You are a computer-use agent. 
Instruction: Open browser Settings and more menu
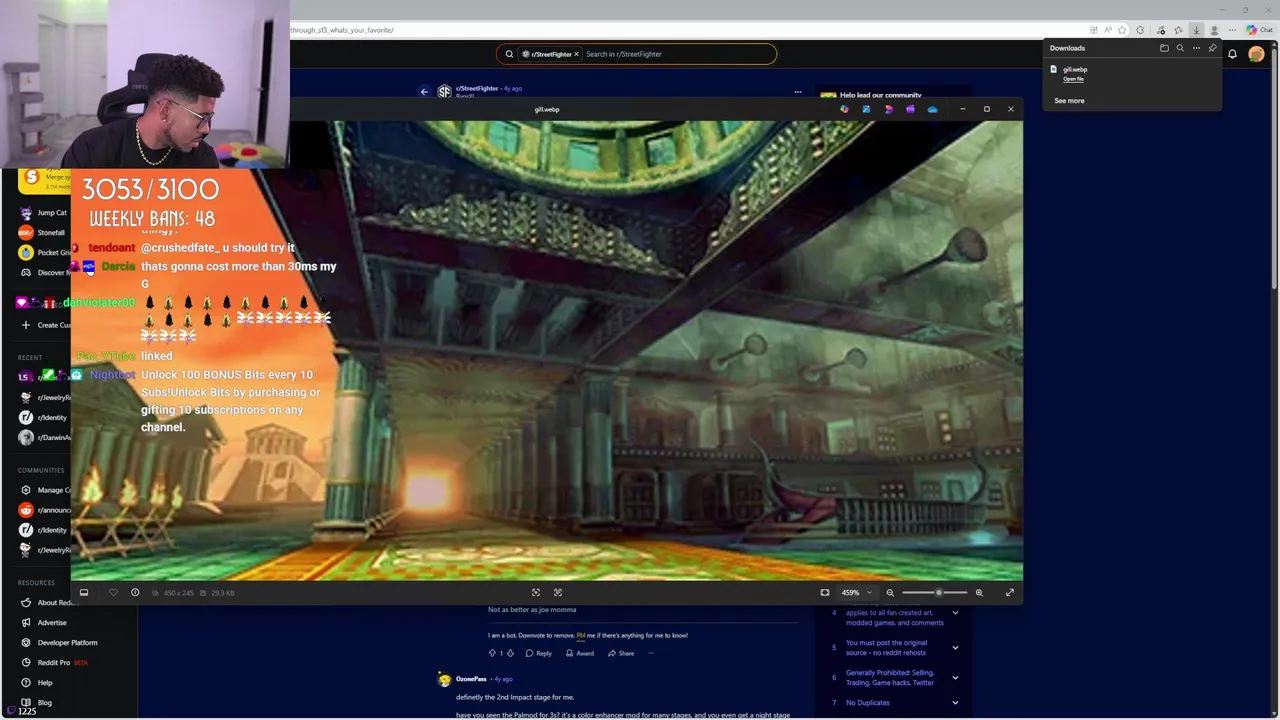tap(1232, 30)
